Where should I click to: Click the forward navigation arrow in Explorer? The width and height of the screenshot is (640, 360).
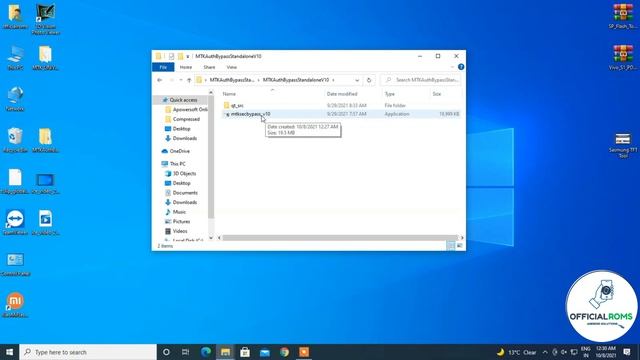[171, 80]
